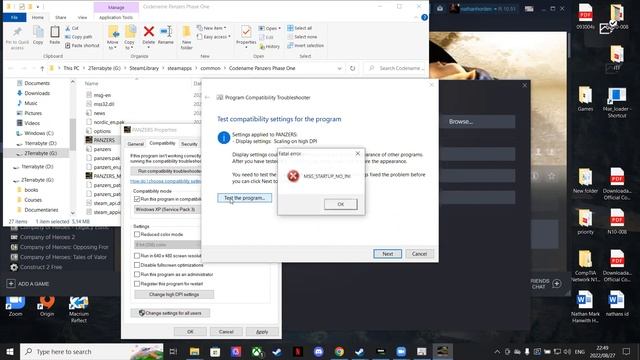Toggle Run this program in compatibility mode
The image size is (640, 360).
(x=137, y=199)
